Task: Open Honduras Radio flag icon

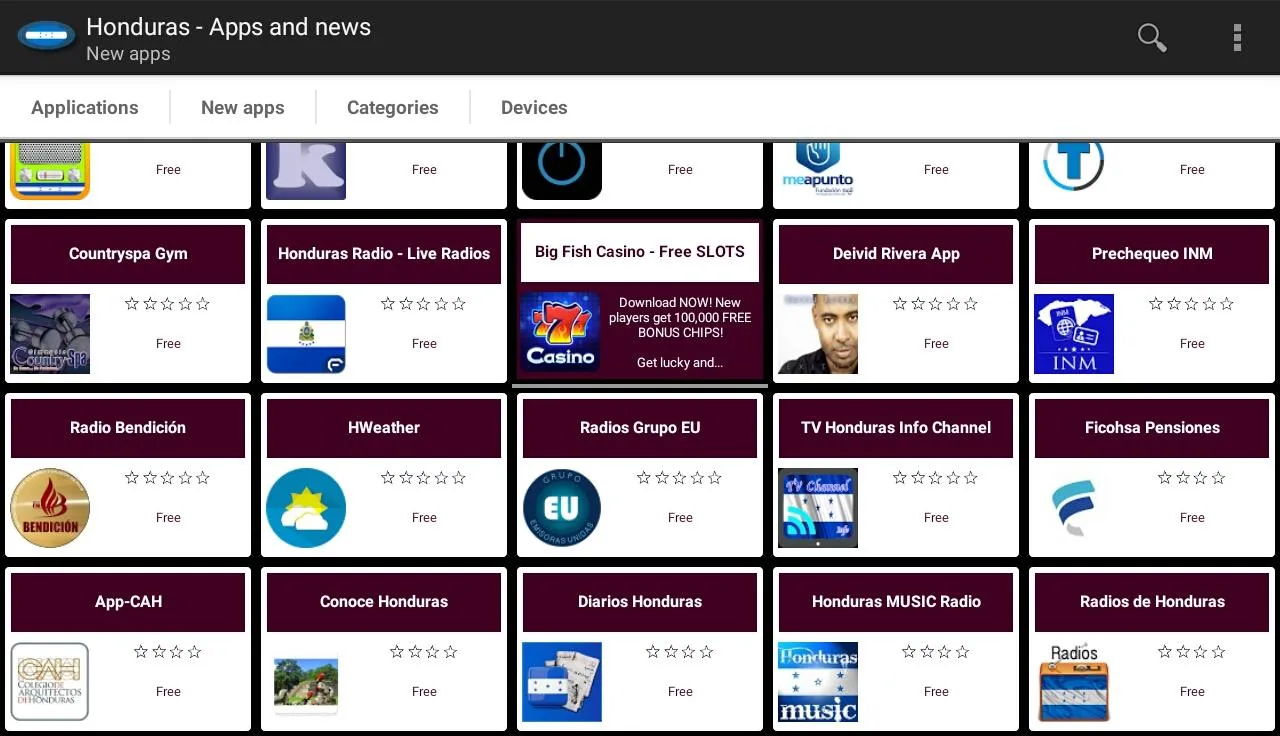Action: [x=306, y=334]
